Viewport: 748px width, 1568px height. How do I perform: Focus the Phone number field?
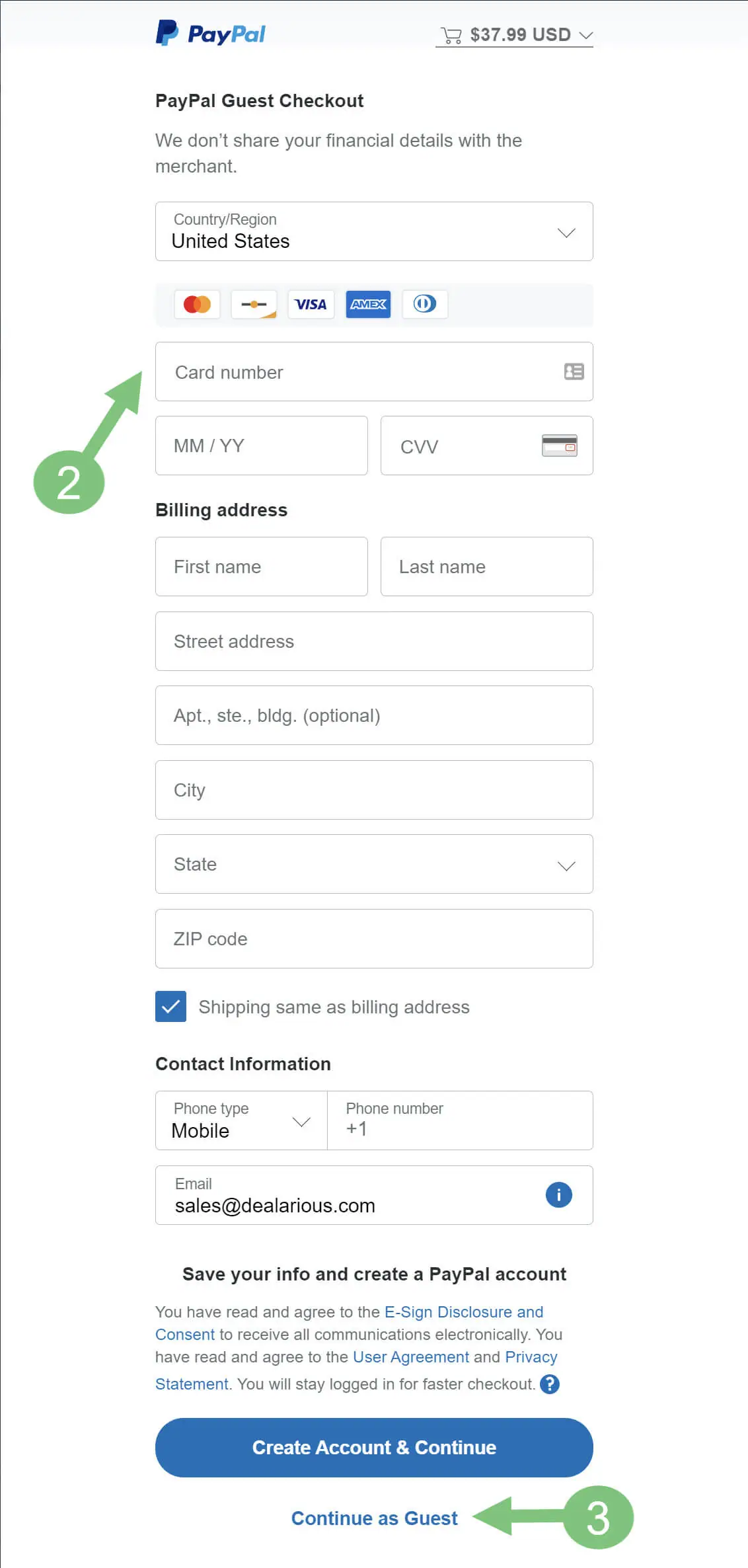tap(460, 1120)
